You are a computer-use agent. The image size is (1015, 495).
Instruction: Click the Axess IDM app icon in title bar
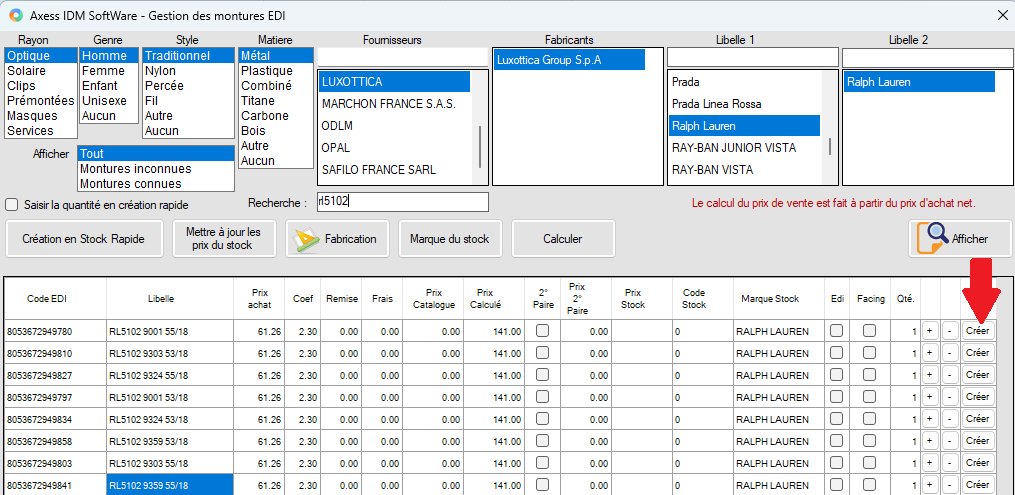coord(15,14)
